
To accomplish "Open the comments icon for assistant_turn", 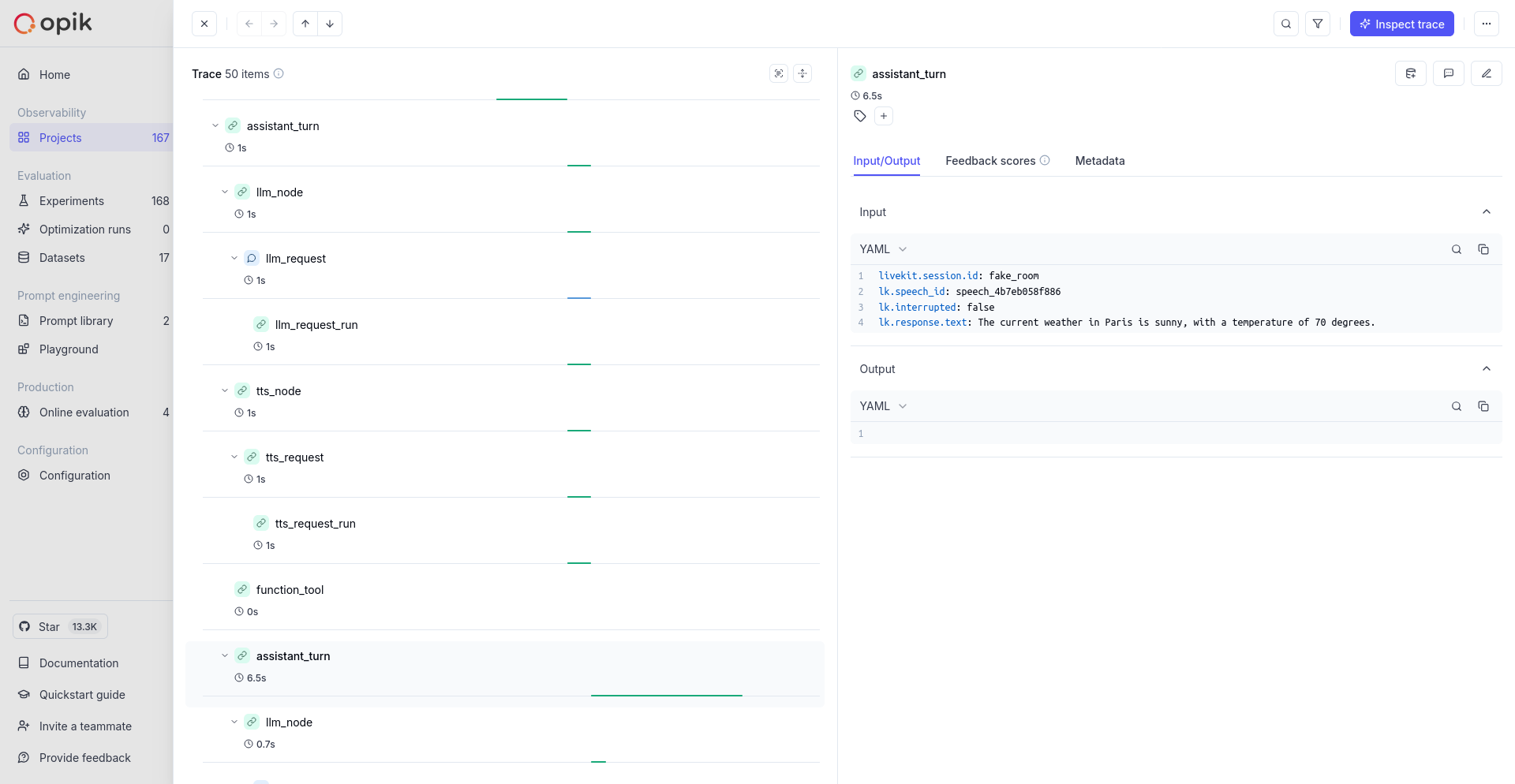I will click(1449, 73).
